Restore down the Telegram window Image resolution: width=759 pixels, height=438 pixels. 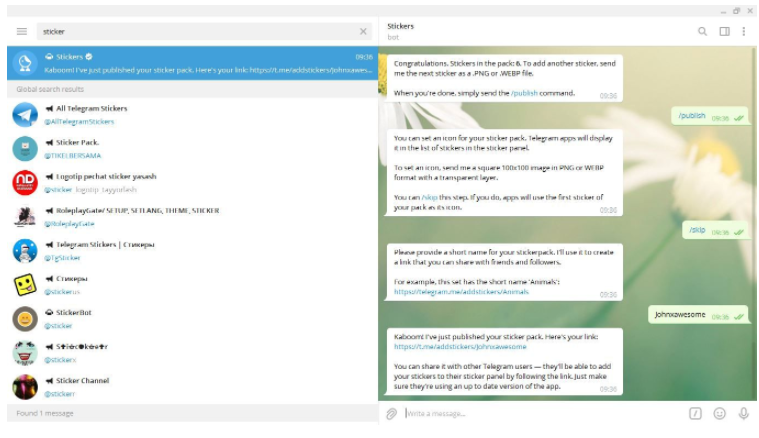coord(737,11)
